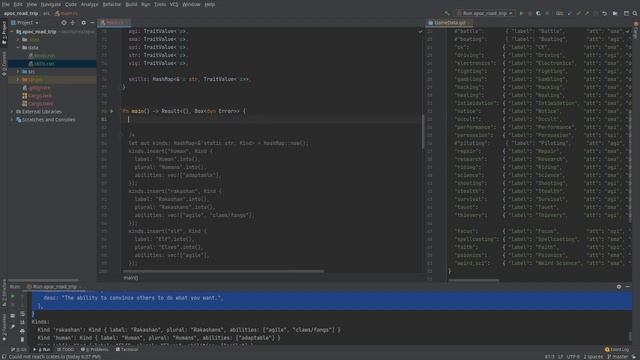The image size is (640, 360).
Task: Collapse the apoc_road_trip root node
Action: (x=12, y=31)
